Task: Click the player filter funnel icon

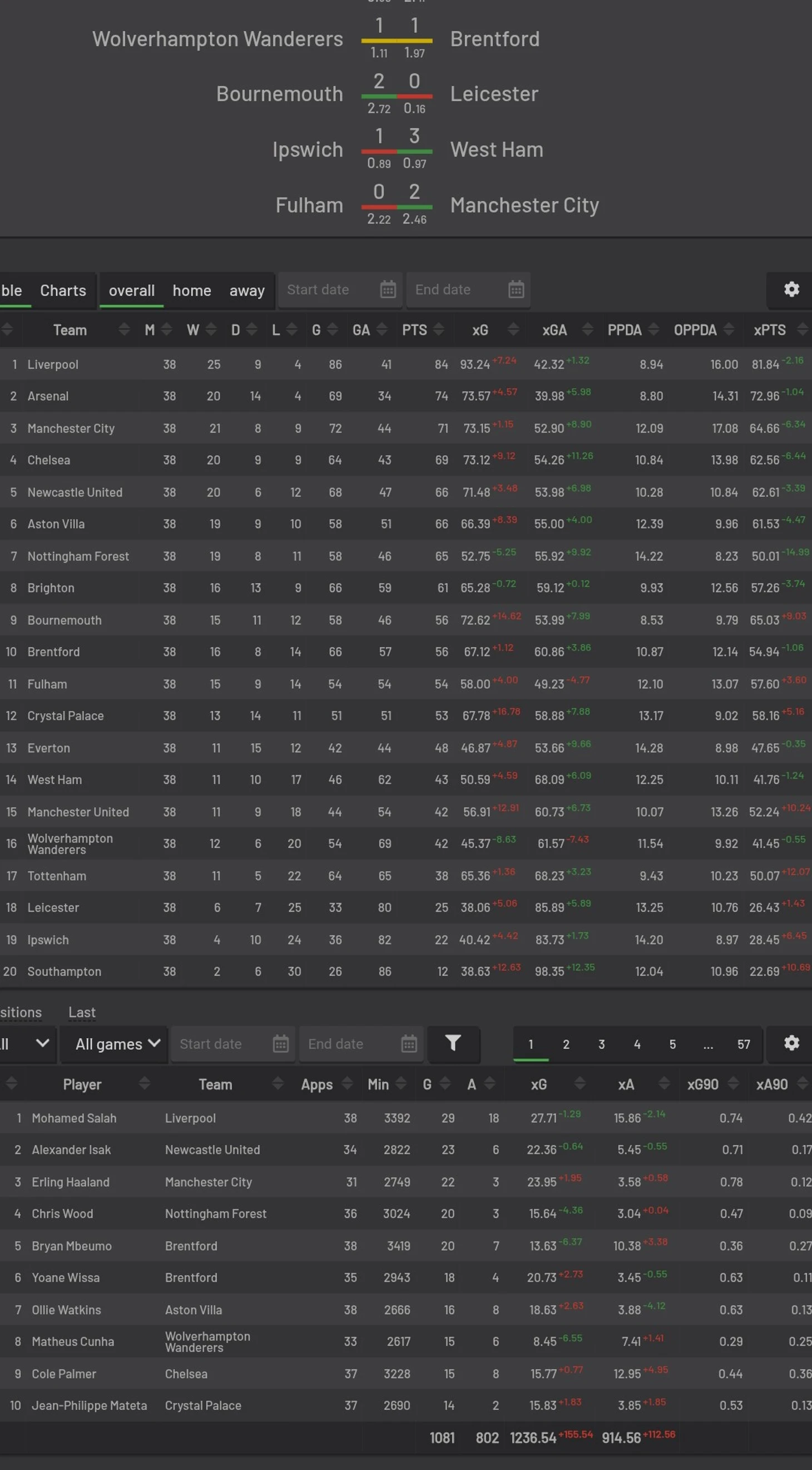Action: tap(453, 1043)
